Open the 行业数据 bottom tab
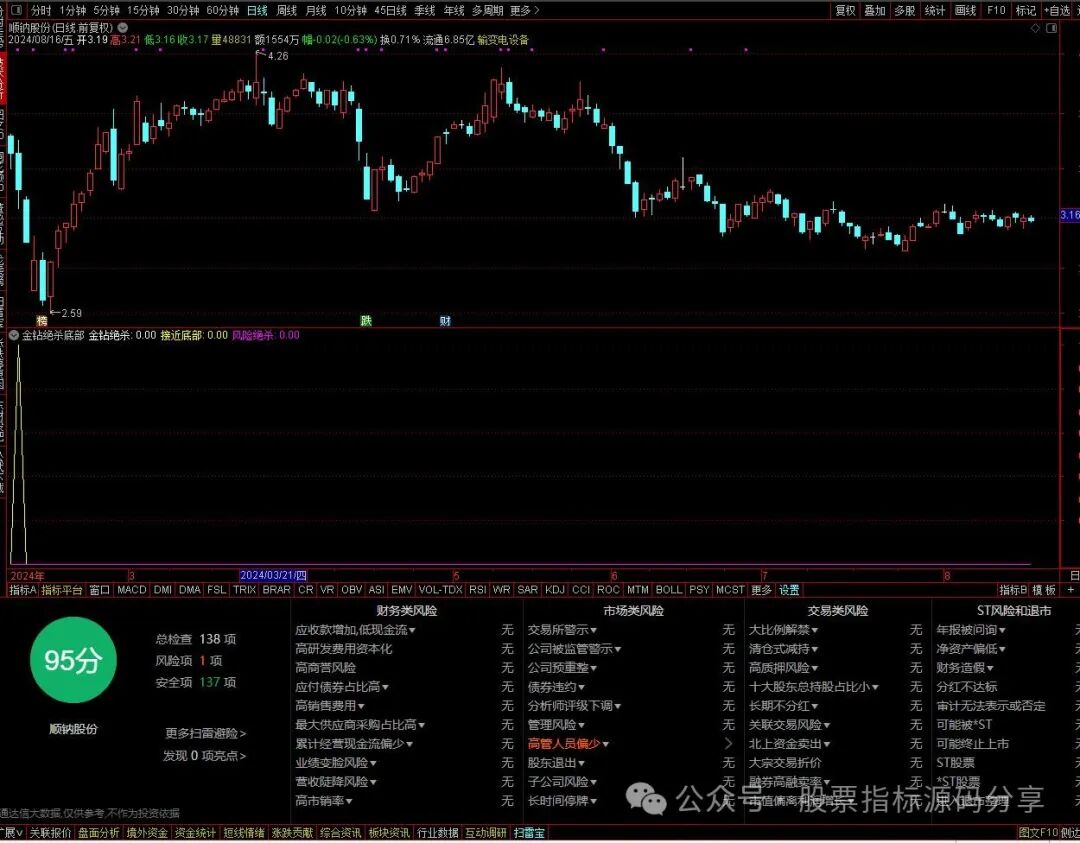The width and height of the screenshot is (1080, 843). click(x=438, y=833)
